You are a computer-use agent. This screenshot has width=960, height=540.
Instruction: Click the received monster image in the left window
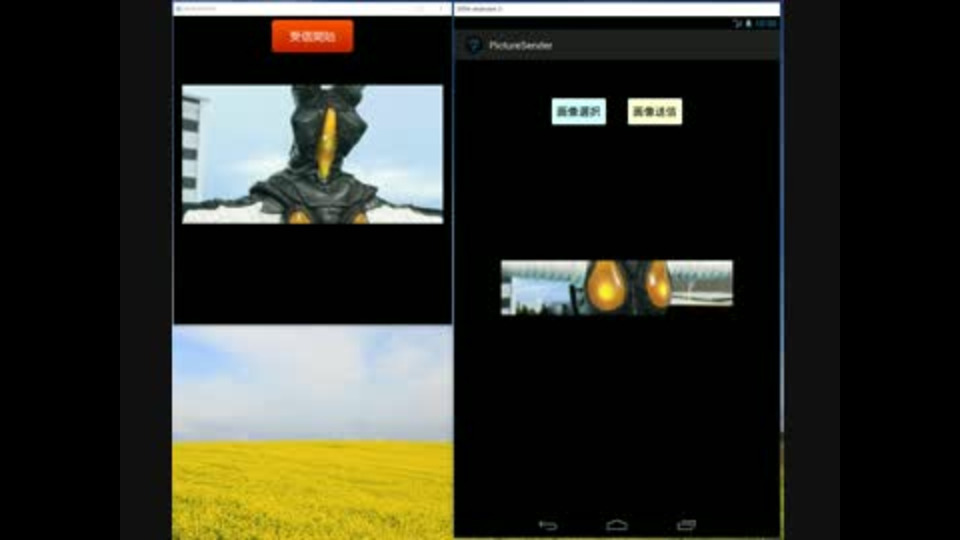312,154
